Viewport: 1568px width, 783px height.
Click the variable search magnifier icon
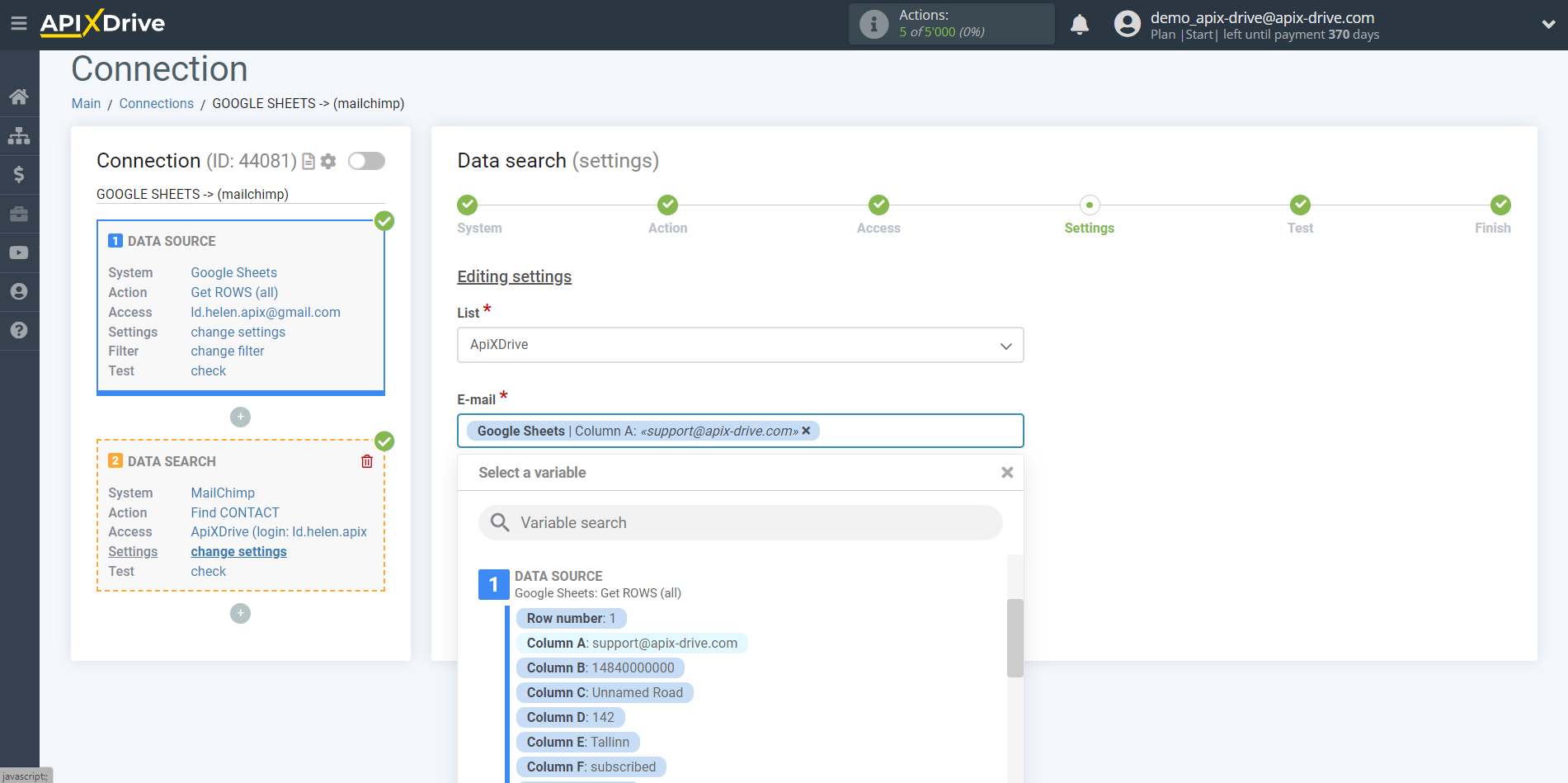coord(500,522)
